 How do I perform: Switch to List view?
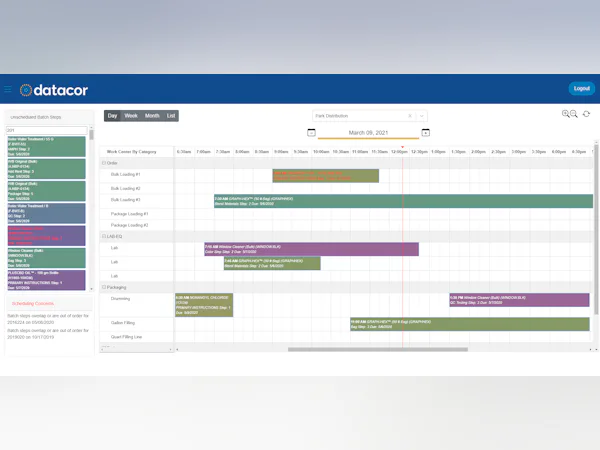[171, 116]
